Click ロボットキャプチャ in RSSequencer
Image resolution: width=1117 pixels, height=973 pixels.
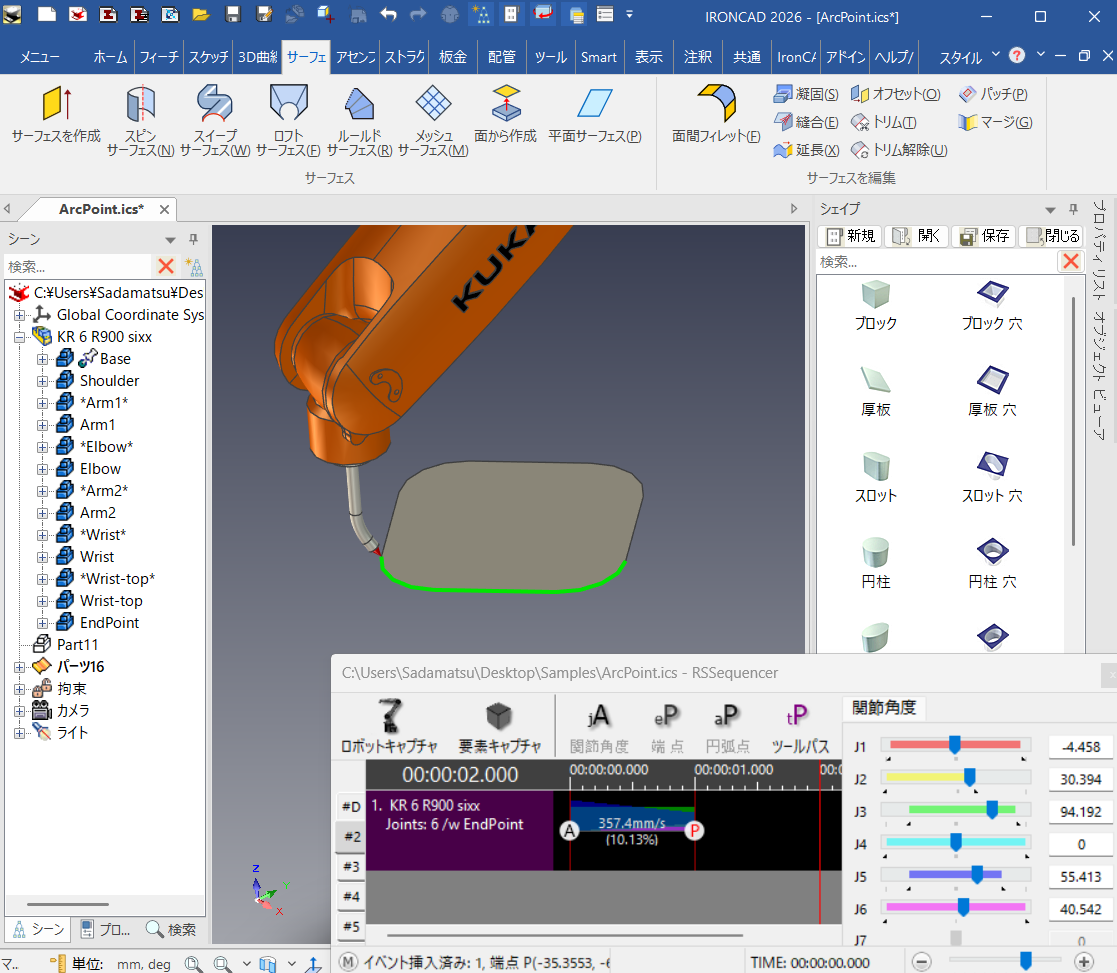(389, 727)
